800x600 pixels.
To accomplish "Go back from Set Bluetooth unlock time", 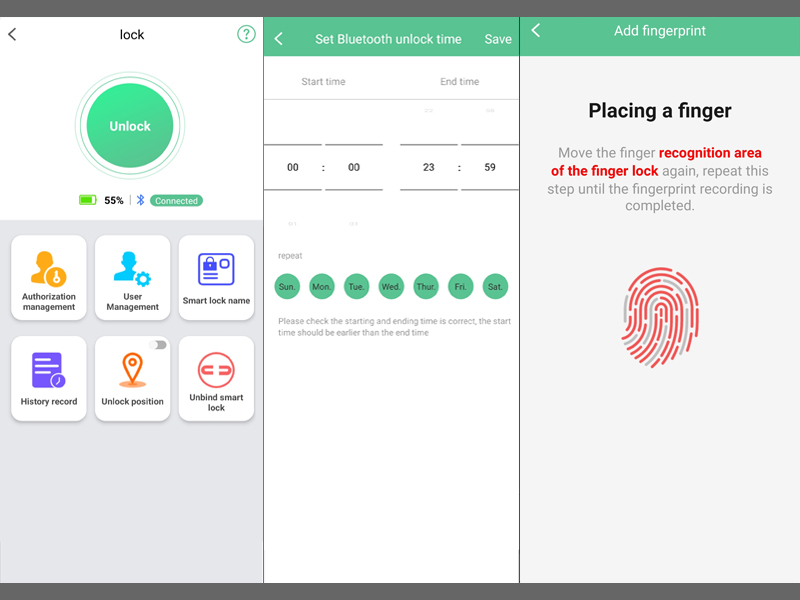I will (279, 39).
